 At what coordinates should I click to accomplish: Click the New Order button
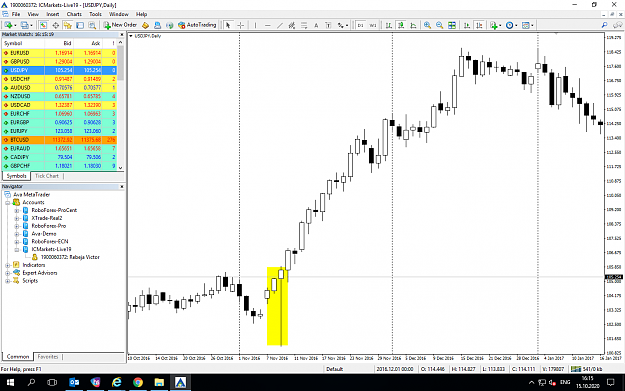coord(120,25)
